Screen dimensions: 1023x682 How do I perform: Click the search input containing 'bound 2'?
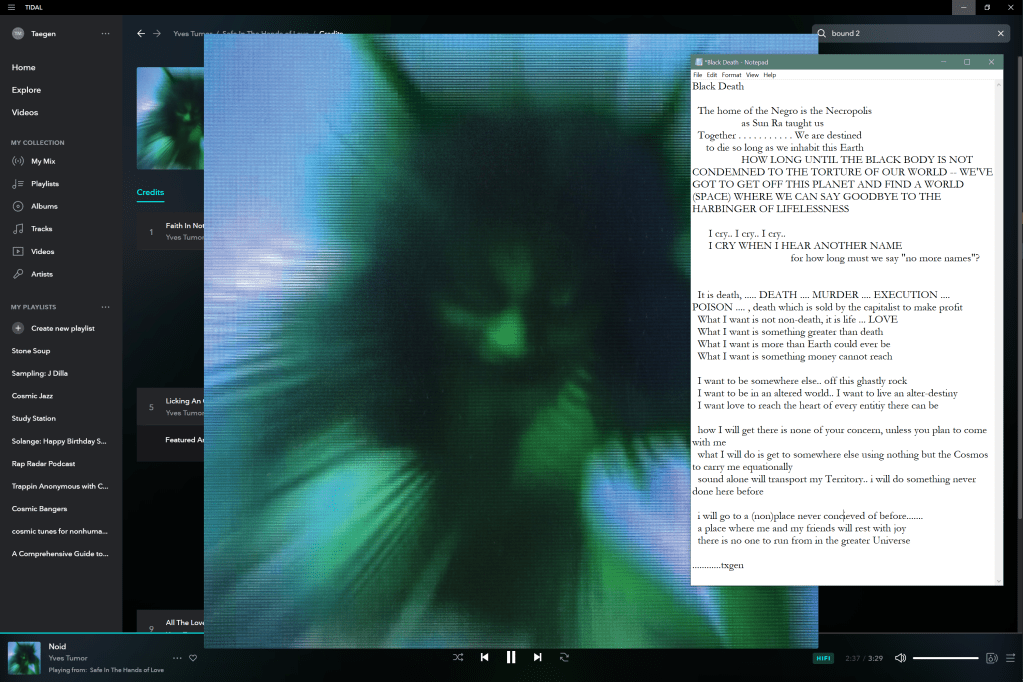click(x=905, y=33)
